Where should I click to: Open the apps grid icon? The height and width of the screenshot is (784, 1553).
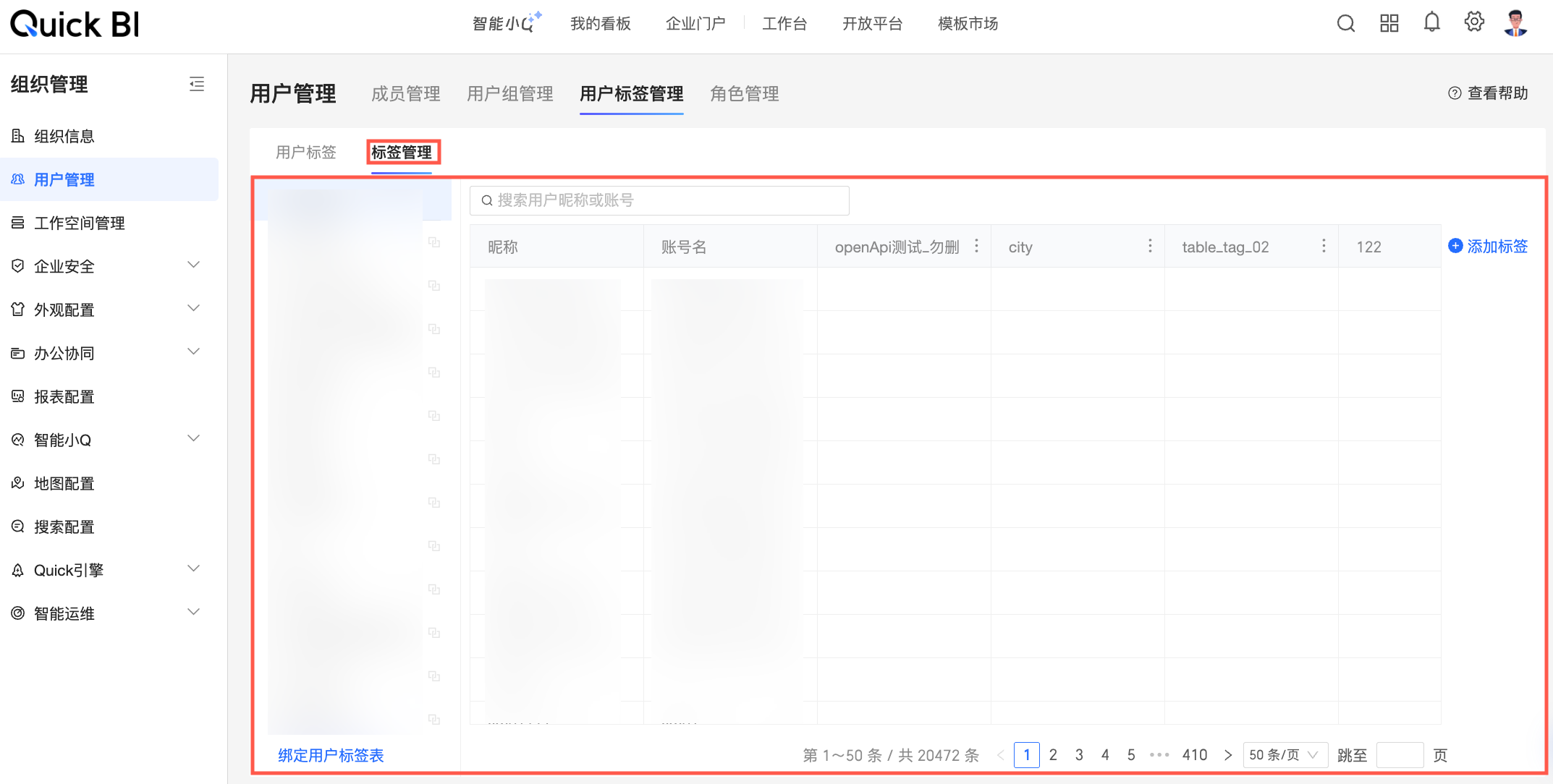click(1389, 23)
